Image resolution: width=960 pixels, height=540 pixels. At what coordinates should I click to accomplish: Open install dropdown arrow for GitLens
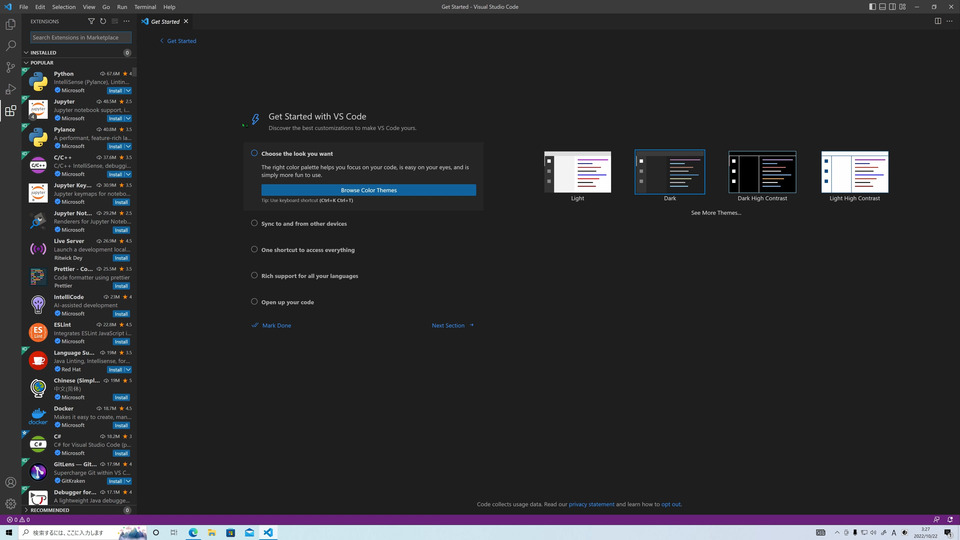pos(128,481)
